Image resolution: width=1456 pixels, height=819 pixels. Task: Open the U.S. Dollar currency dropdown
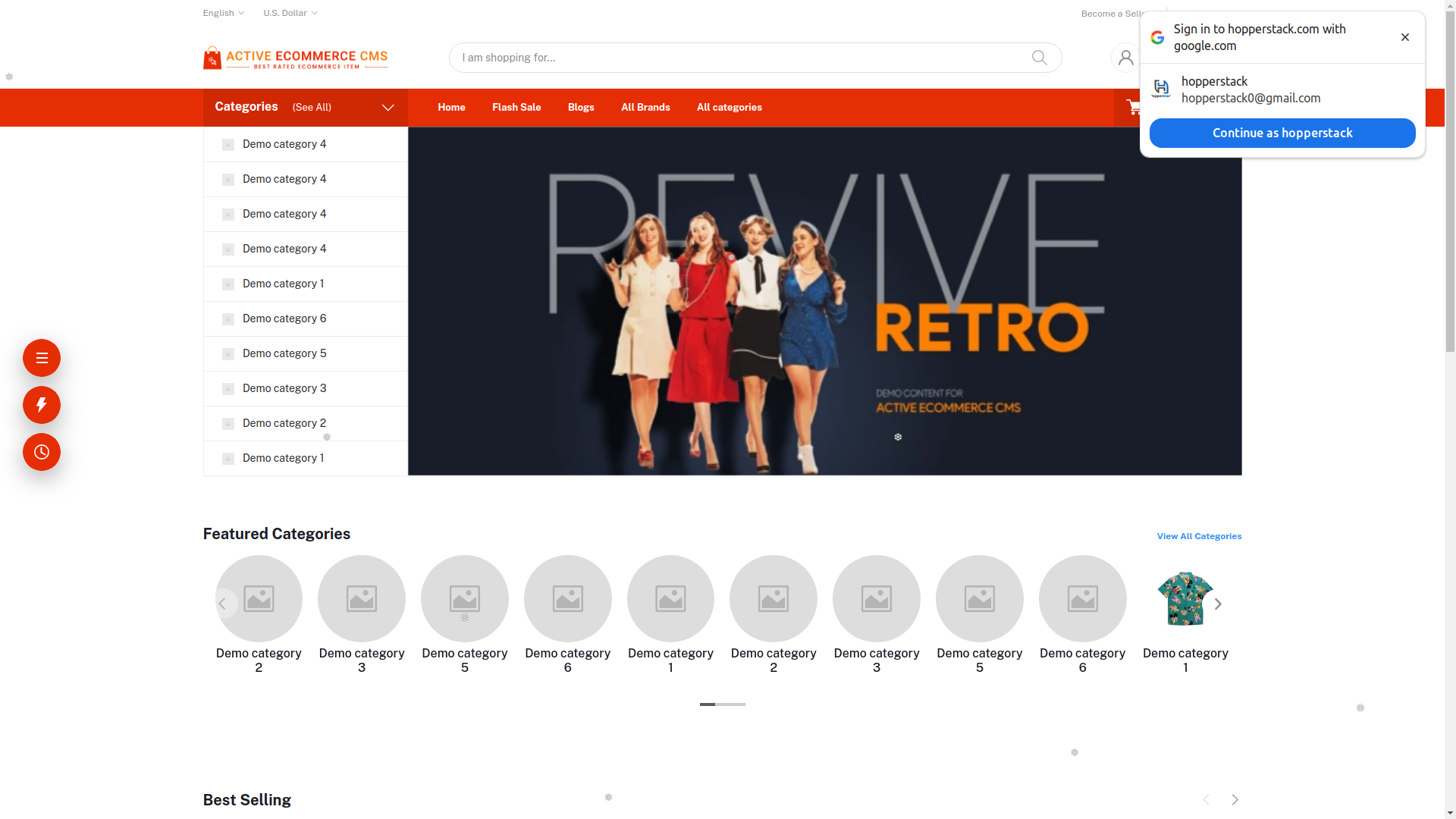(290, 13)
